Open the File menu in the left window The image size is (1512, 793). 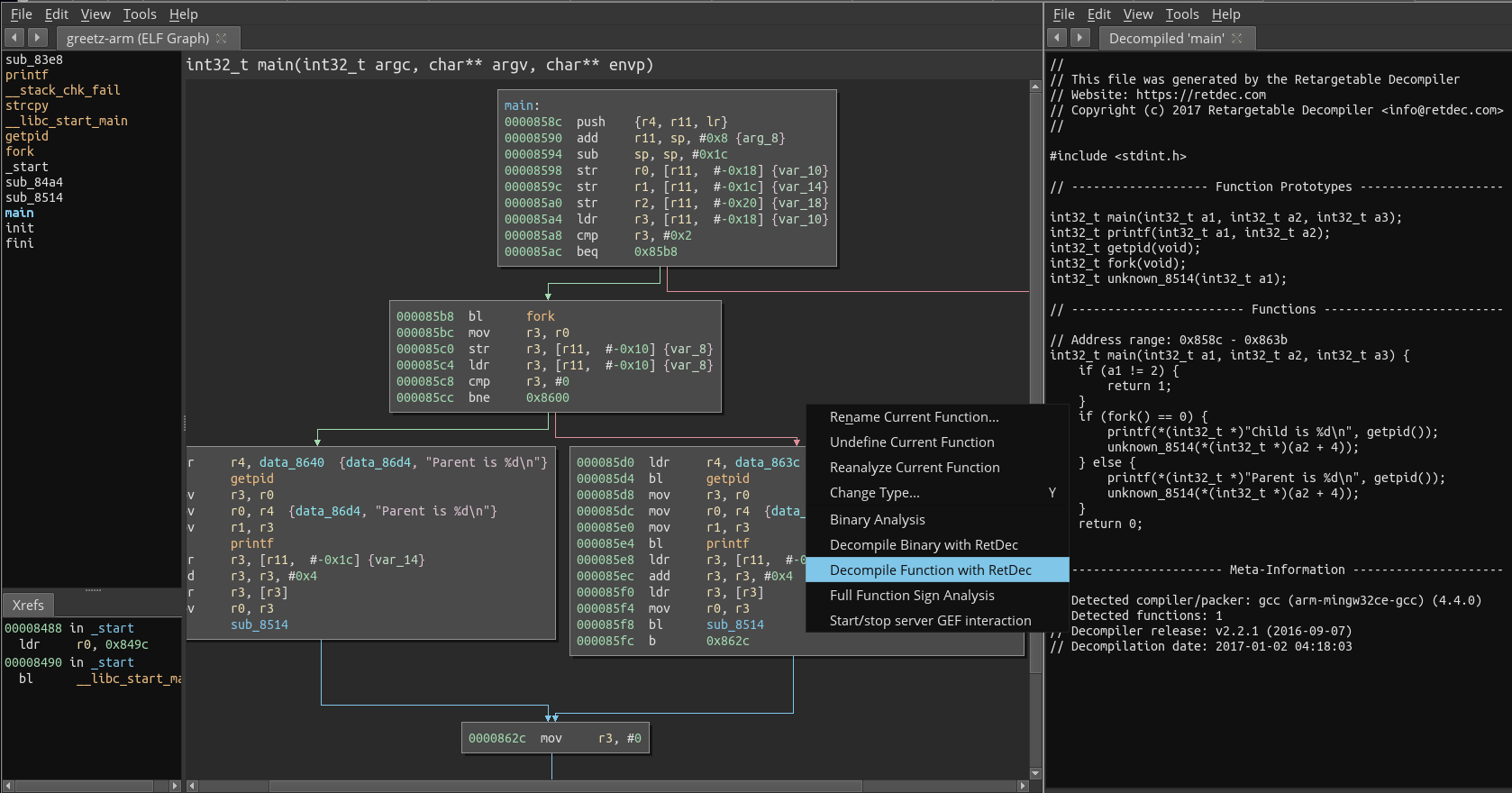coord(22,14)
